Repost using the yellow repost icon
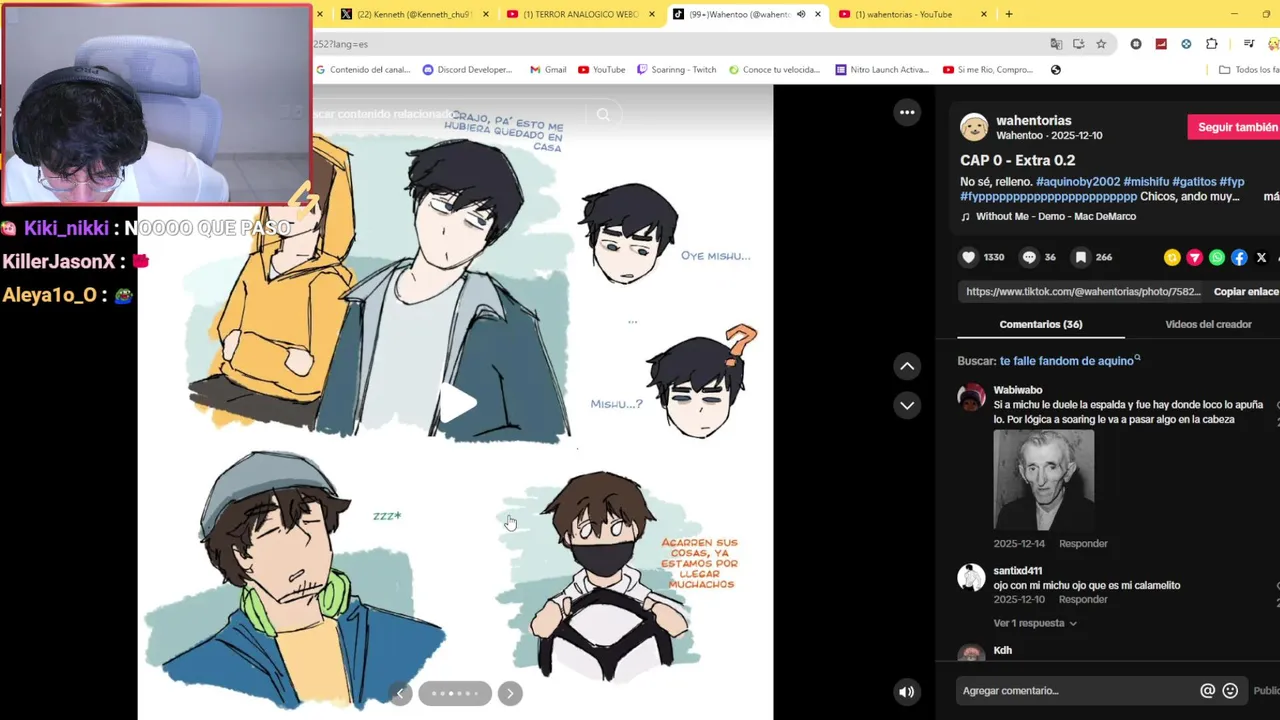The image size is (1280, 720). (x=1172, y=257)
